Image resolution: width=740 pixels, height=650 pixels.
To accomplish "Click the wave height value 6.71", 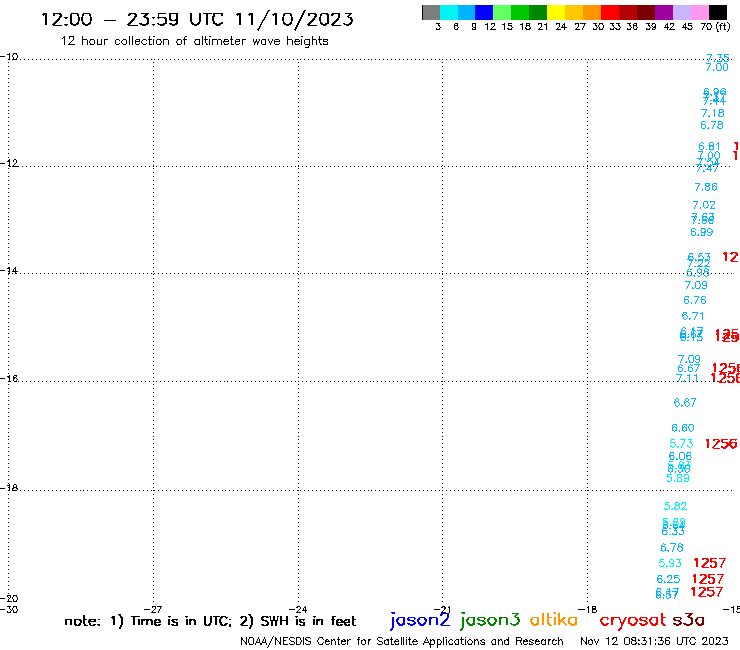I will click(x=693, y=316).
